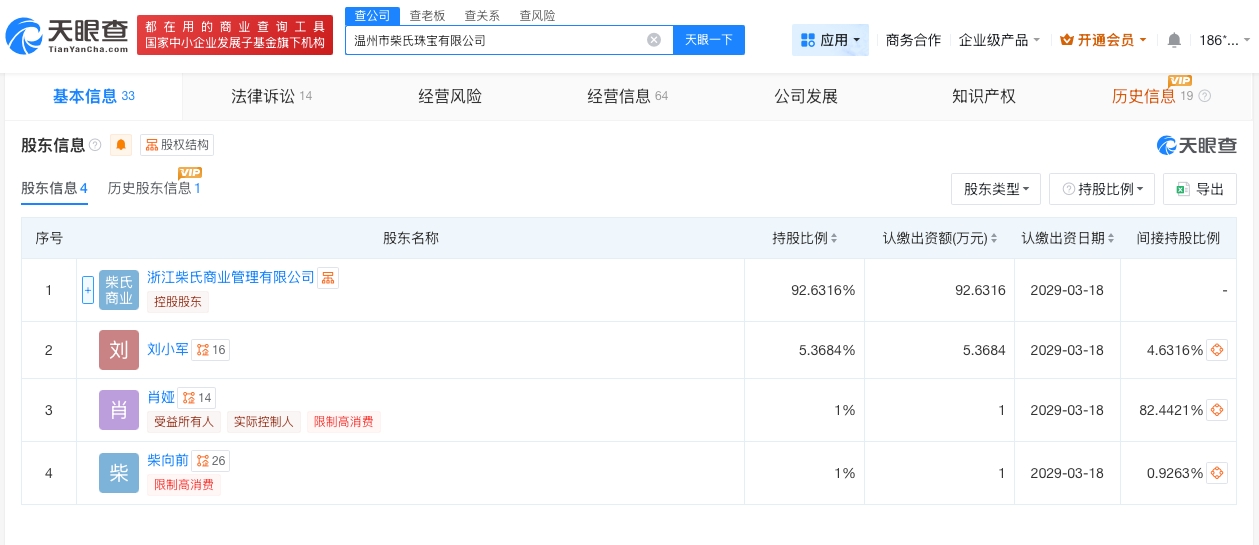Image resolution: width=1259 pixels, height=545 pixels.
Task: View indirect holding path for 82.4421%
Action: point(1217,410)
